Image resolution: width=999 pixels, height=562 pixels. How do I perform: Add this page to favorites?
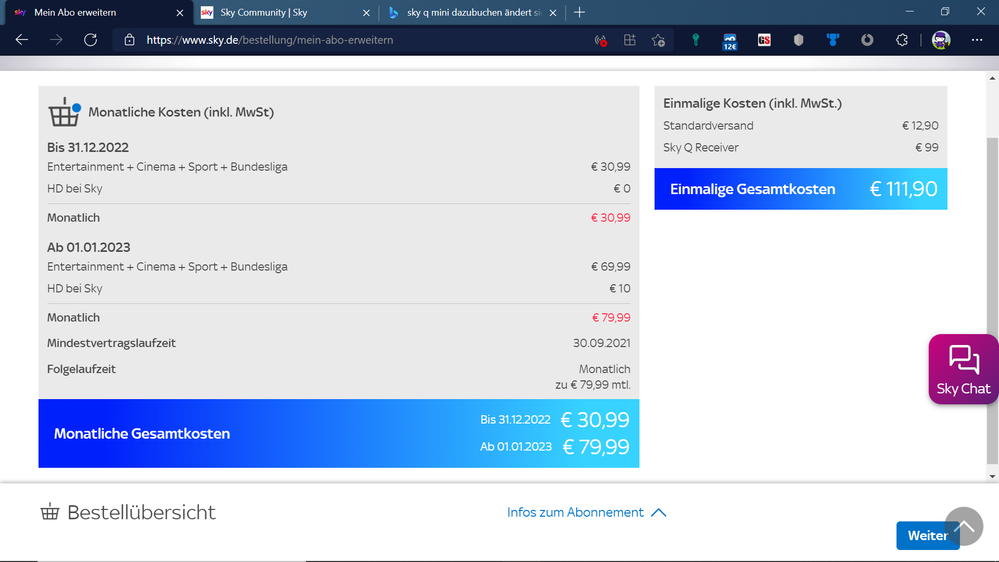click(658, 40)
